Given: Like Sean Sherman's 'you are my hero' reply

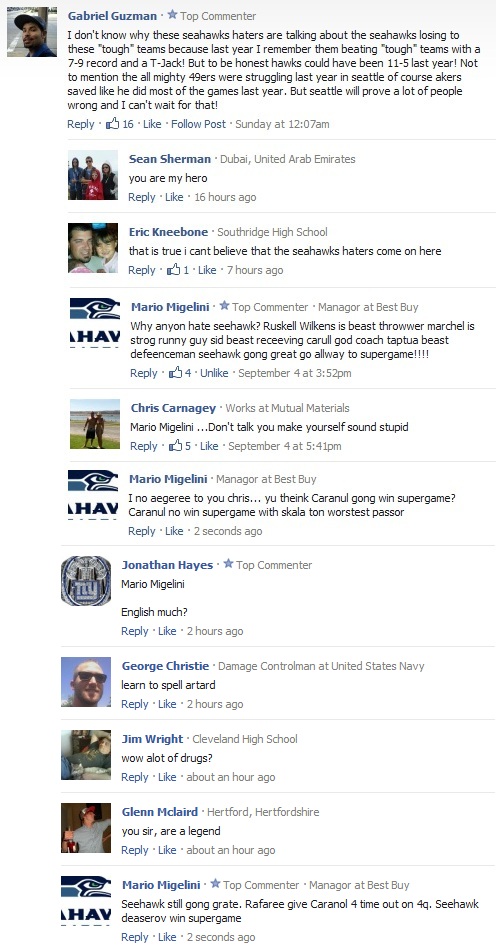Looking at the screenshot, I should point(174,197).
